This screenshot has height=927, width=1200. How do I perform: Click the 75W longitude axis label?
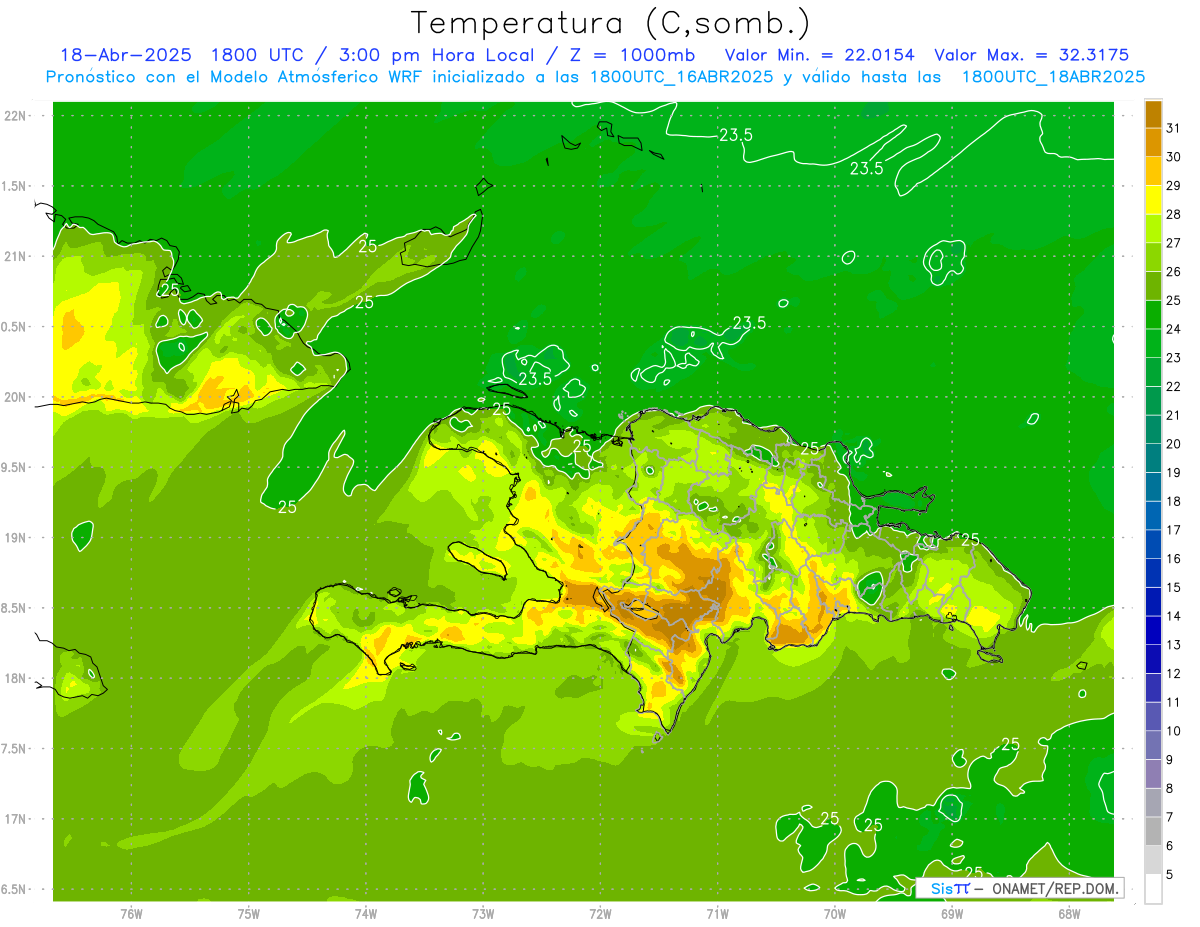point(248,914)
